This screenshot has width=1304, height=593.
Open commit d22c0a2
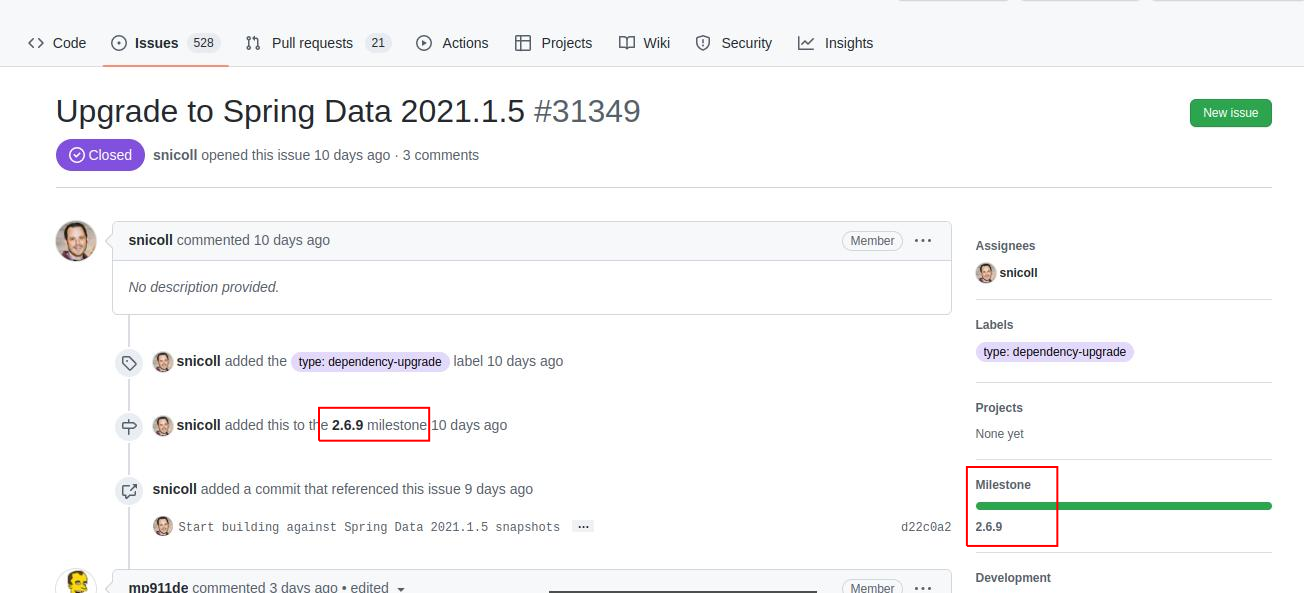[x=928, y=526]
